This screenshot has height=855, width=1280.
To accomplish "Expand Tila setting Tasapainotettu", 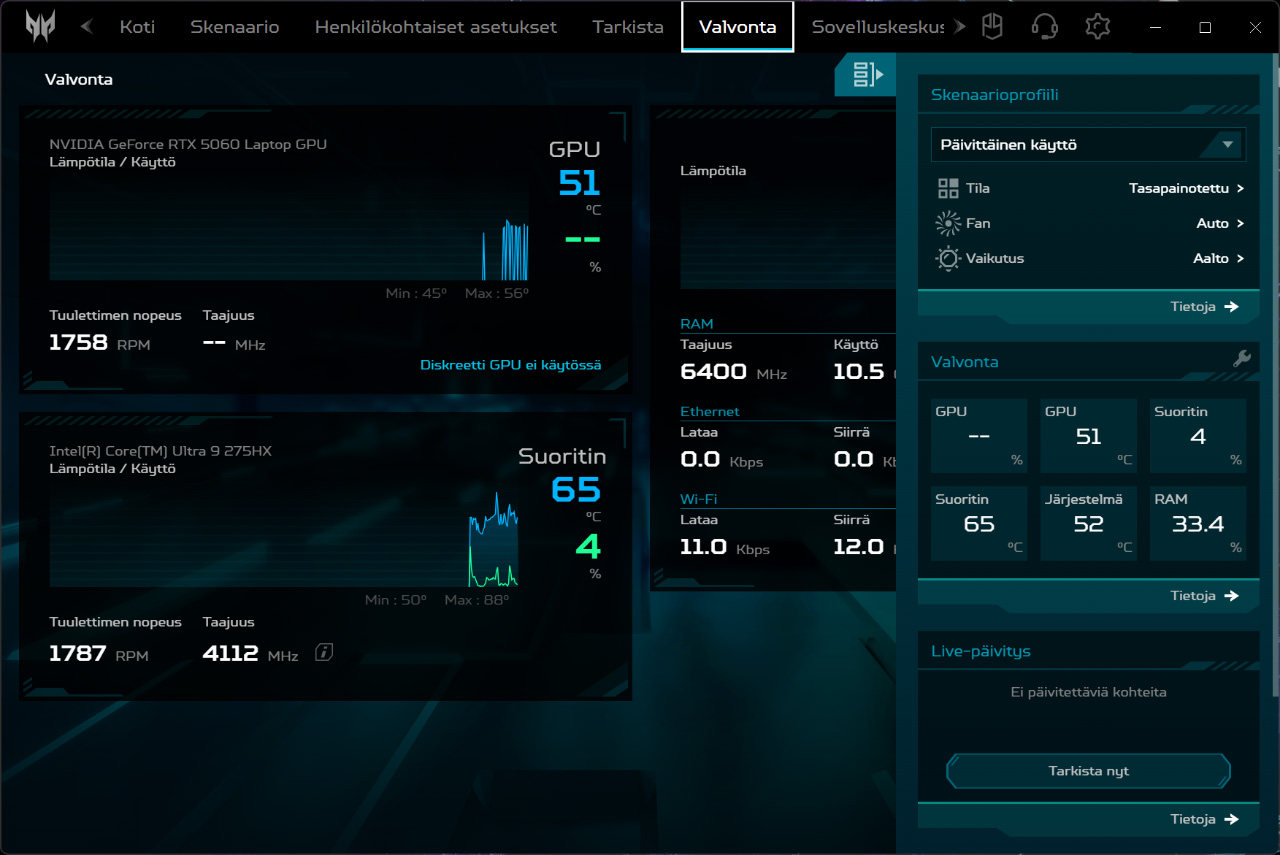I will (1187, 188).
